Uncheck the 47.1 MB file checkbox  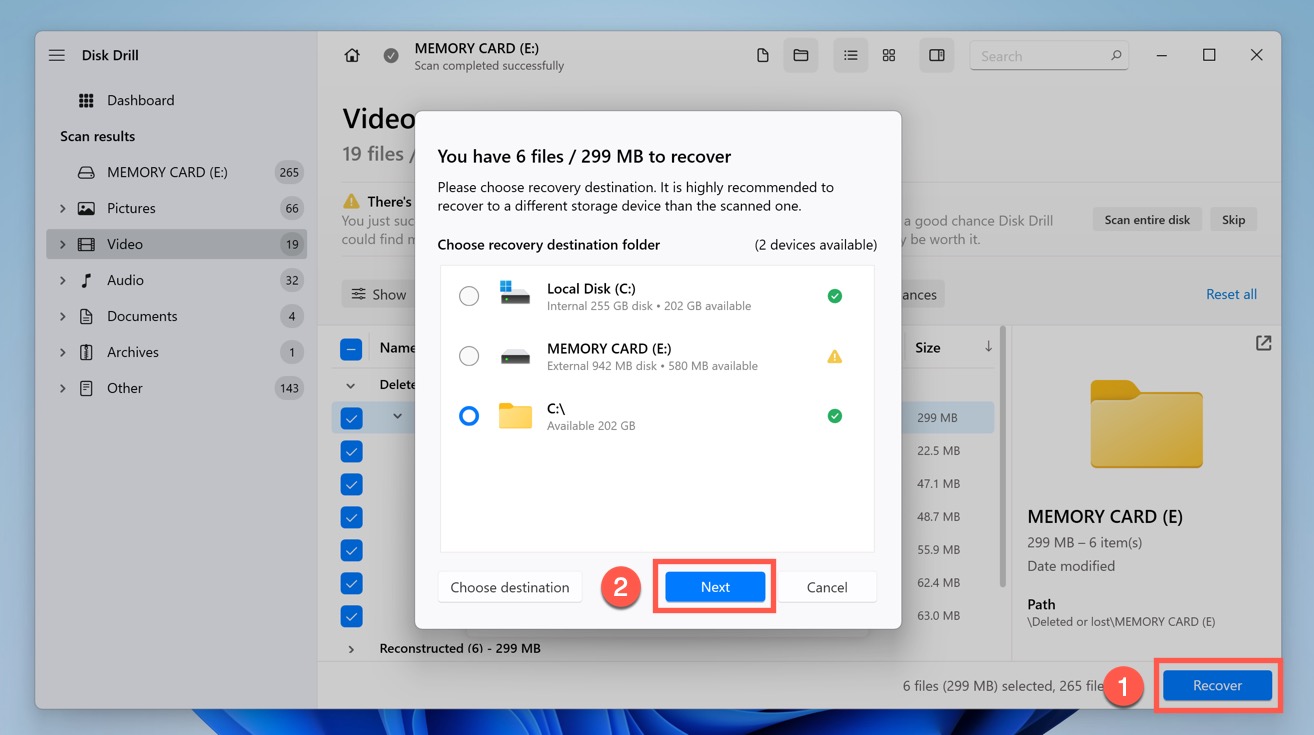pyautogui.click(x=351, y=484)
